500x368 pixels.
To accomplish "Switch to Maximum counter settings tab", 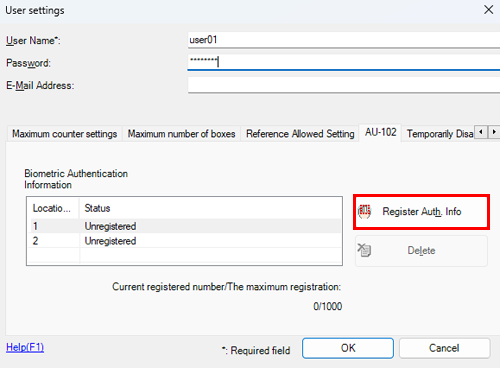I will click(64, 134).
